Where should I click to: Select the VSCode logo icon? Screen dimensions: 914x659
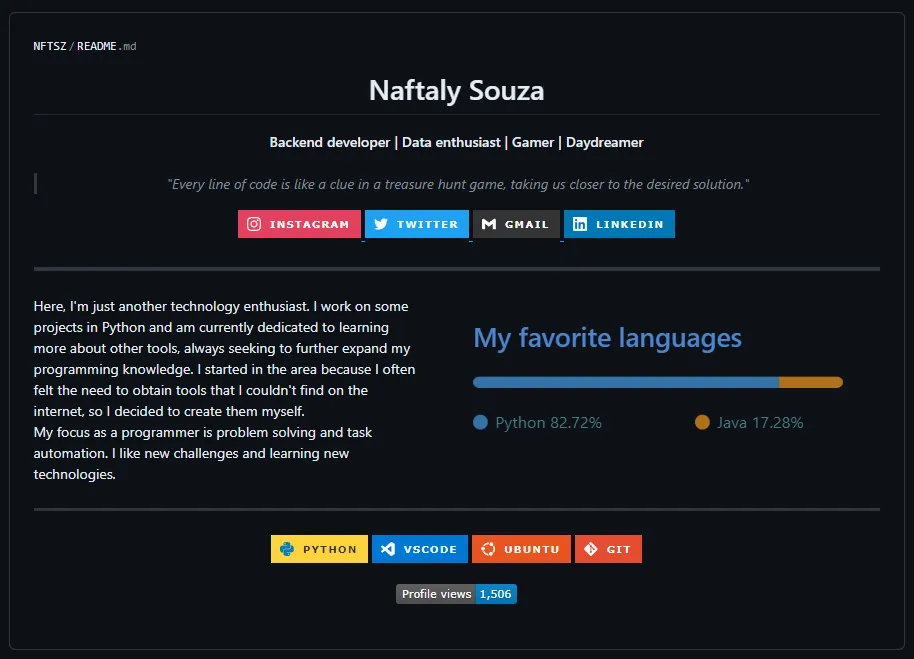[389, 548]
